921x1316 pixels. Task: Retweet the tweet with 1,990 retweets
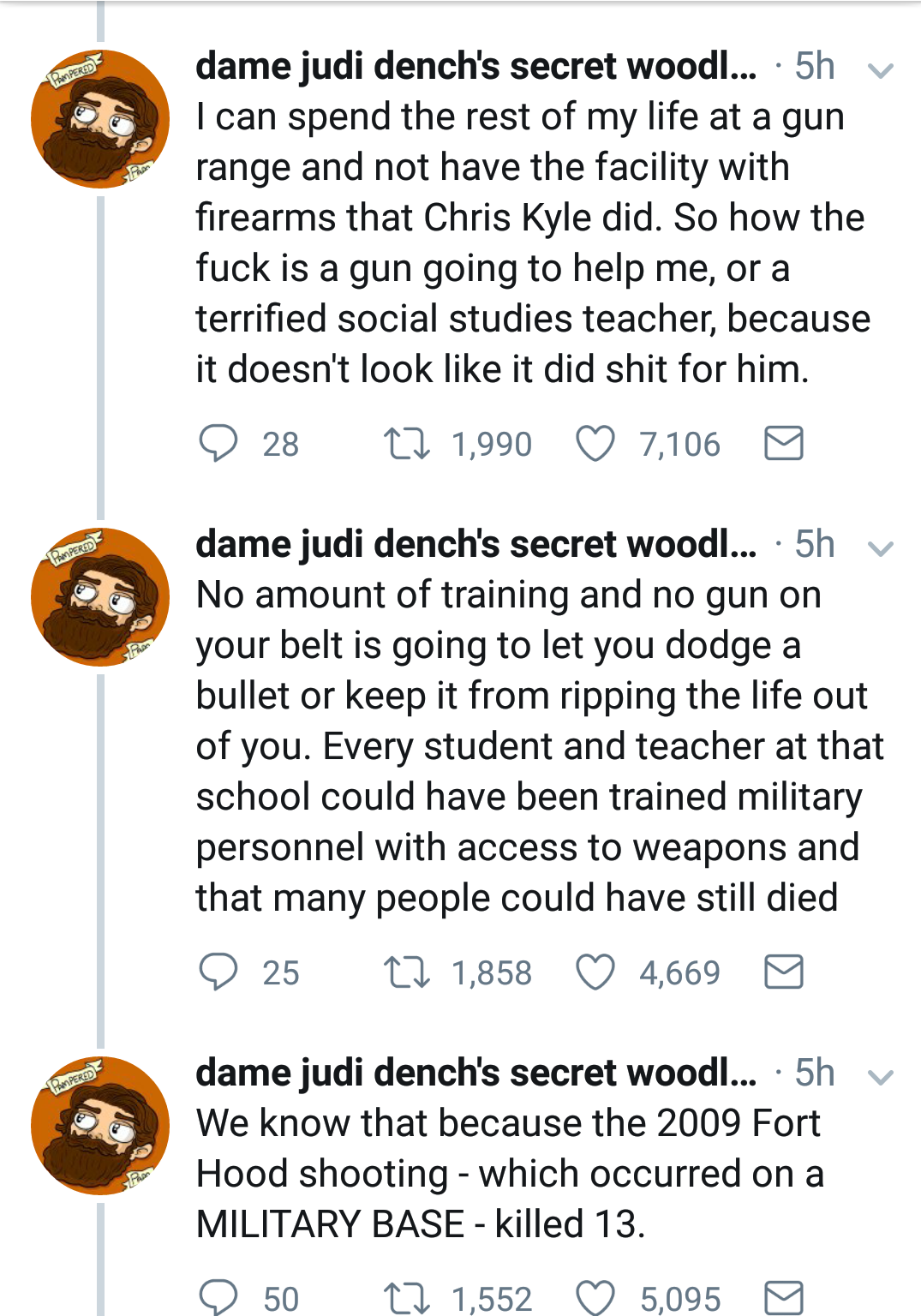tap(406, 444)
